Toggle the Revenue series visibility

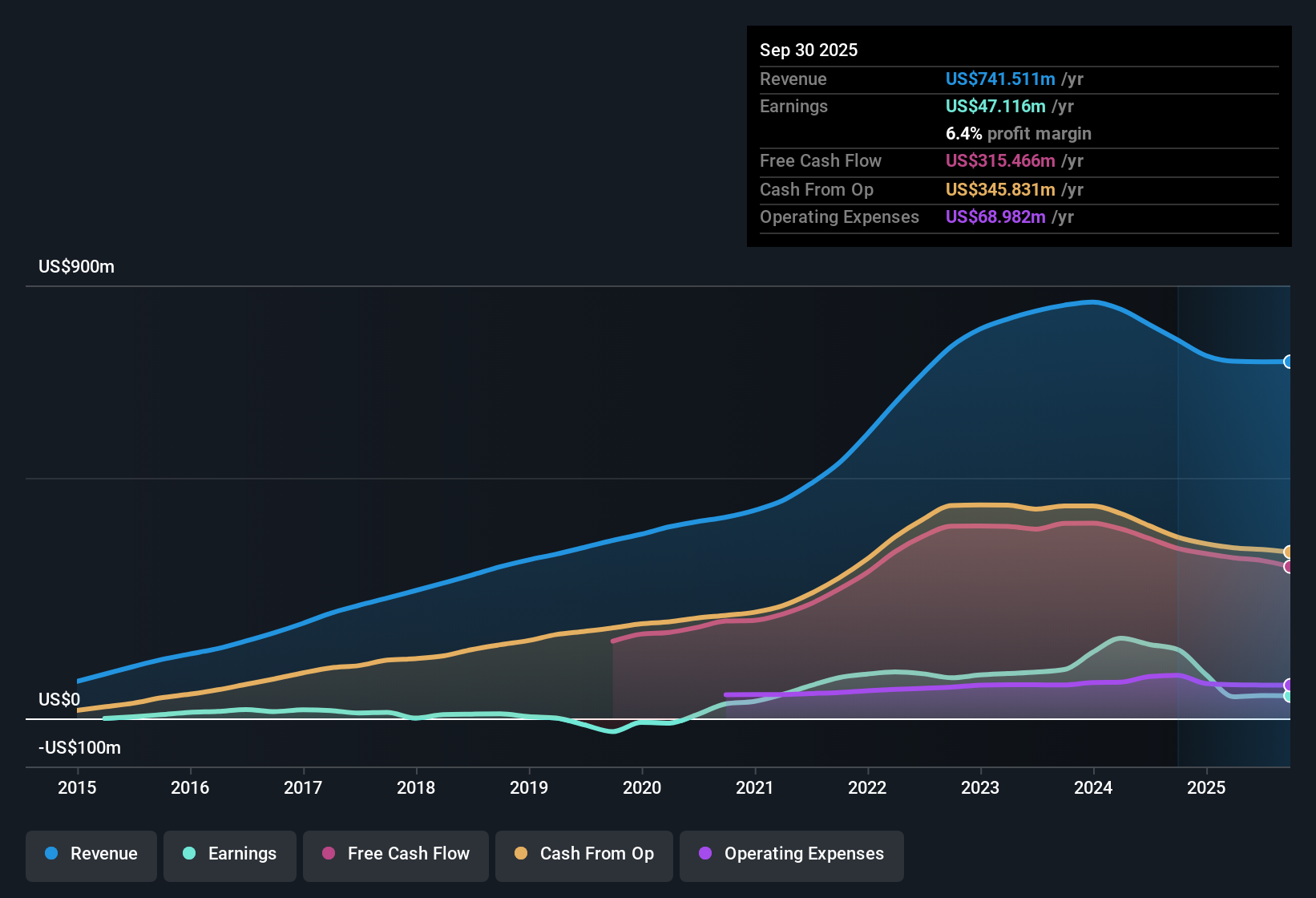(x=91, y=854)
